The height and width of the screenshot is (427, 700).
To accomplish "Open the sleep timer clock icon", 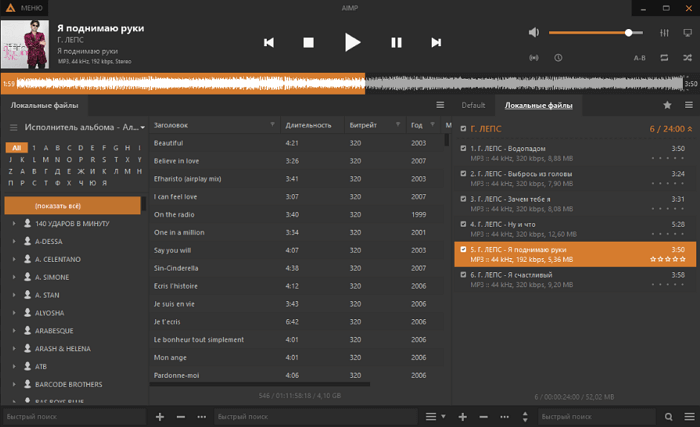I will click(x=558, y=57).
